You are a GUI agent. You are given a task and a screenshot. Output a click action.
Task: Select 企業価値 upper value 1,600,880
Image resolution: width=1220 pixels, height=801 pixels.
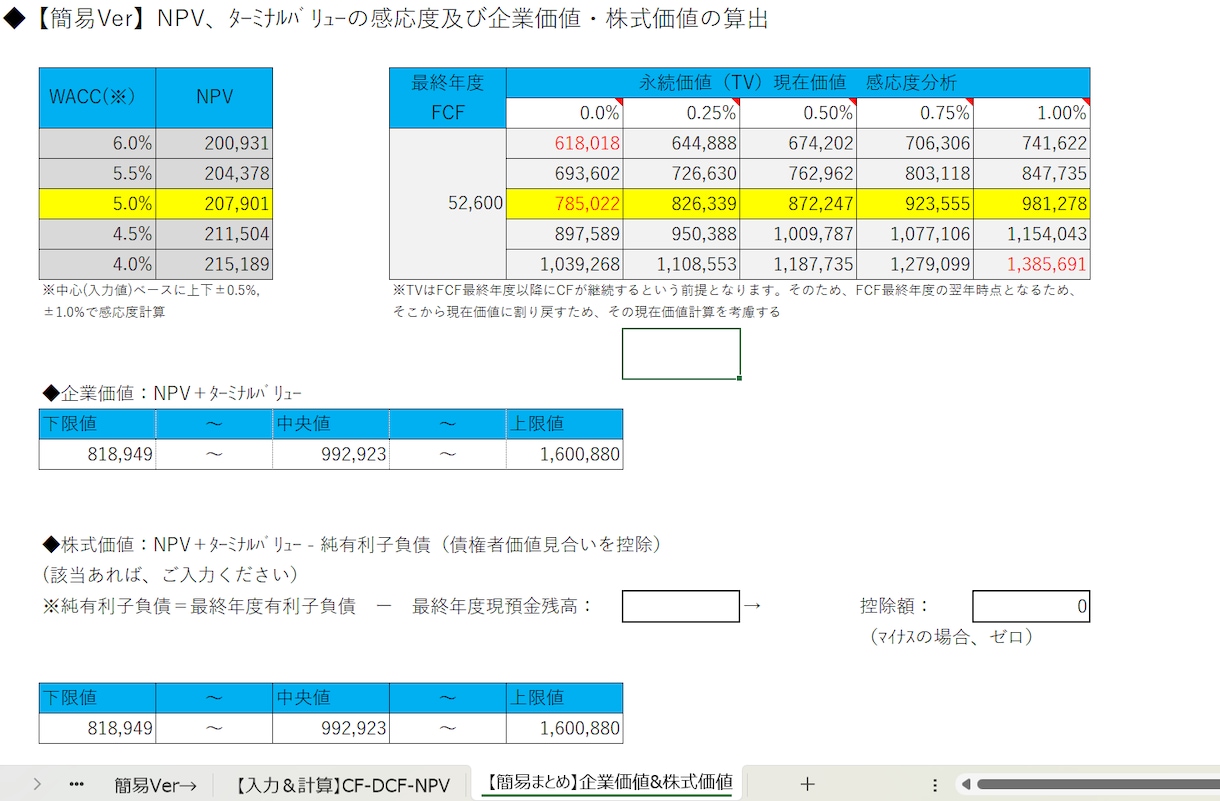pyautogui.click(x=565, y=454)
